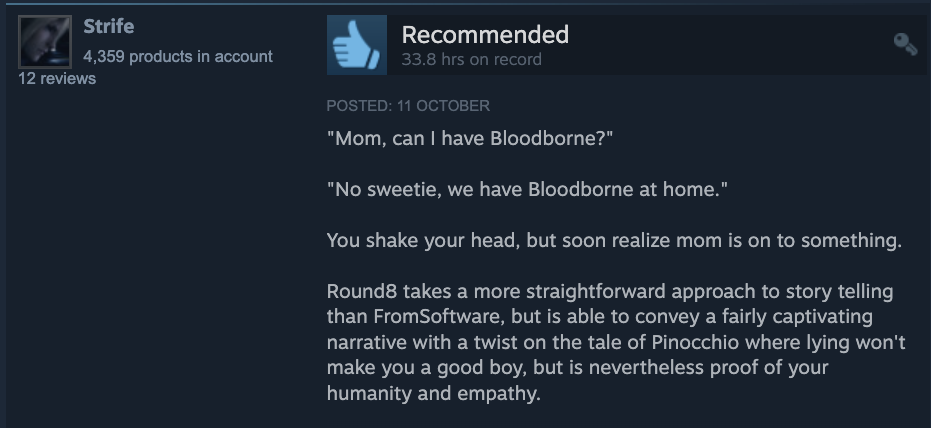This screenshot has height=428, width=931.
Task: Open the Strife username profile link
Action: 109,27
